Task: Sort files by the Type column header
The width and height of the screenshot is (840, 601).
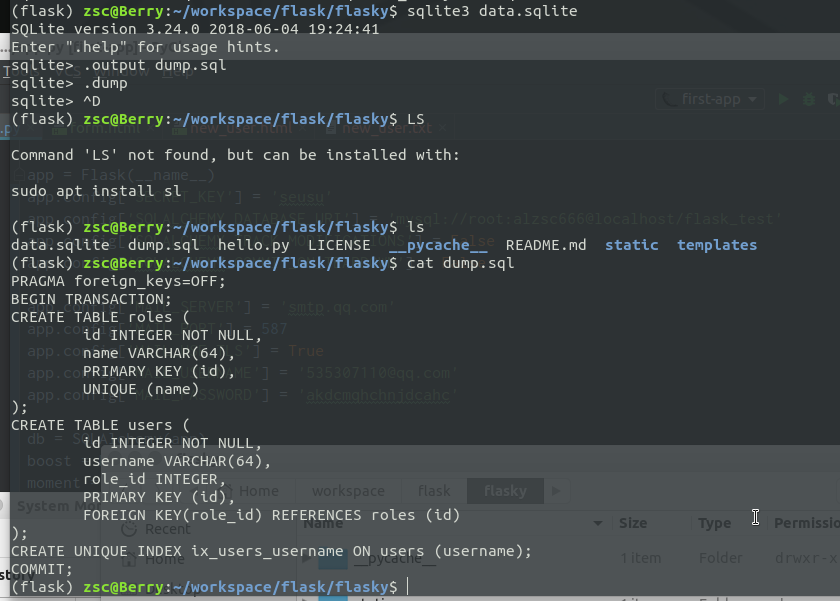Action: (x=715, y=523)
